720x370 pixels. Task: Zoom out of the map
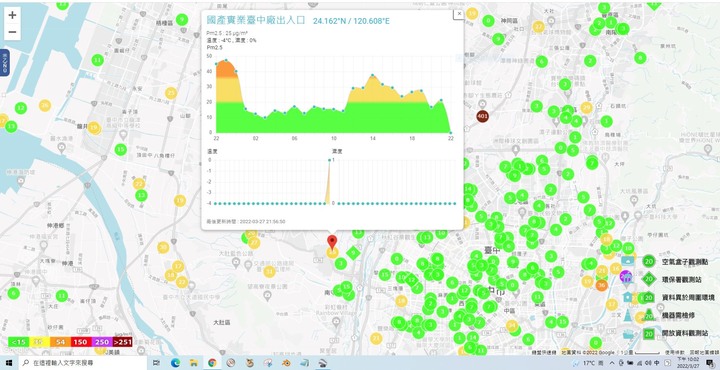point(12,32)
